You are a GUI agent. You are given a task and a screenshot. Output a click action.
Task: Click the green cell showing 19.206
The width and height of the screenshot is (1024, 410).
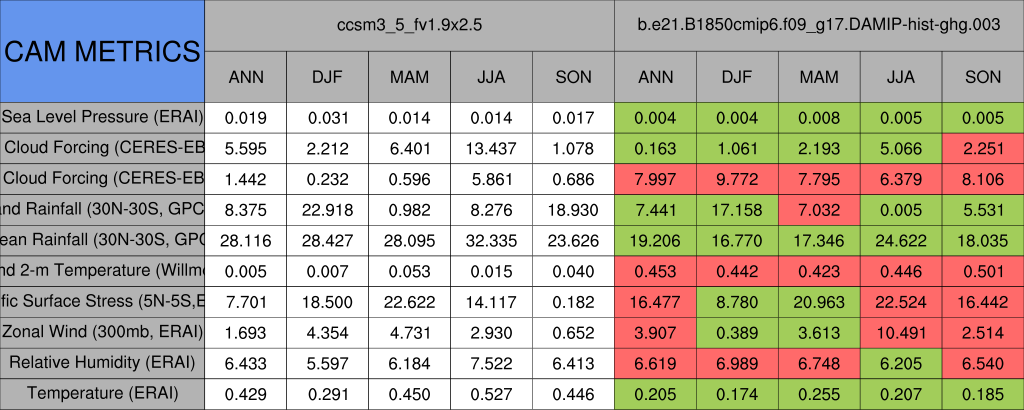pyautogui.click(x=656, y=240)
